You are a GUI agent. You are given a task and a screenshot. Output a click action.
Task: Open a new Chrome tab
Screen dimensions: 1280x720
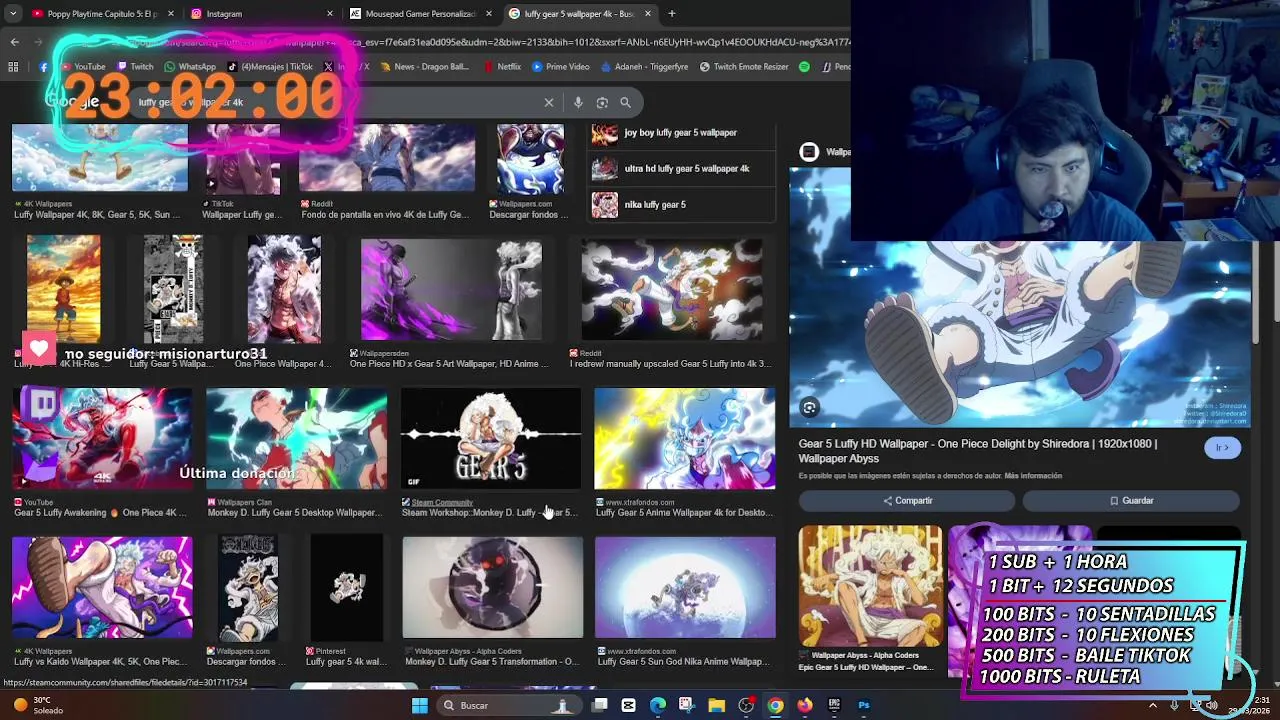[x=672, y=14]
